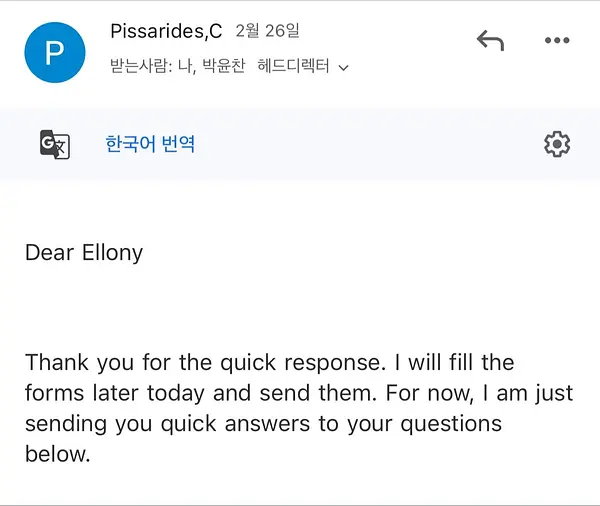Tap the reply arrow icon

(x=490, y=40)
